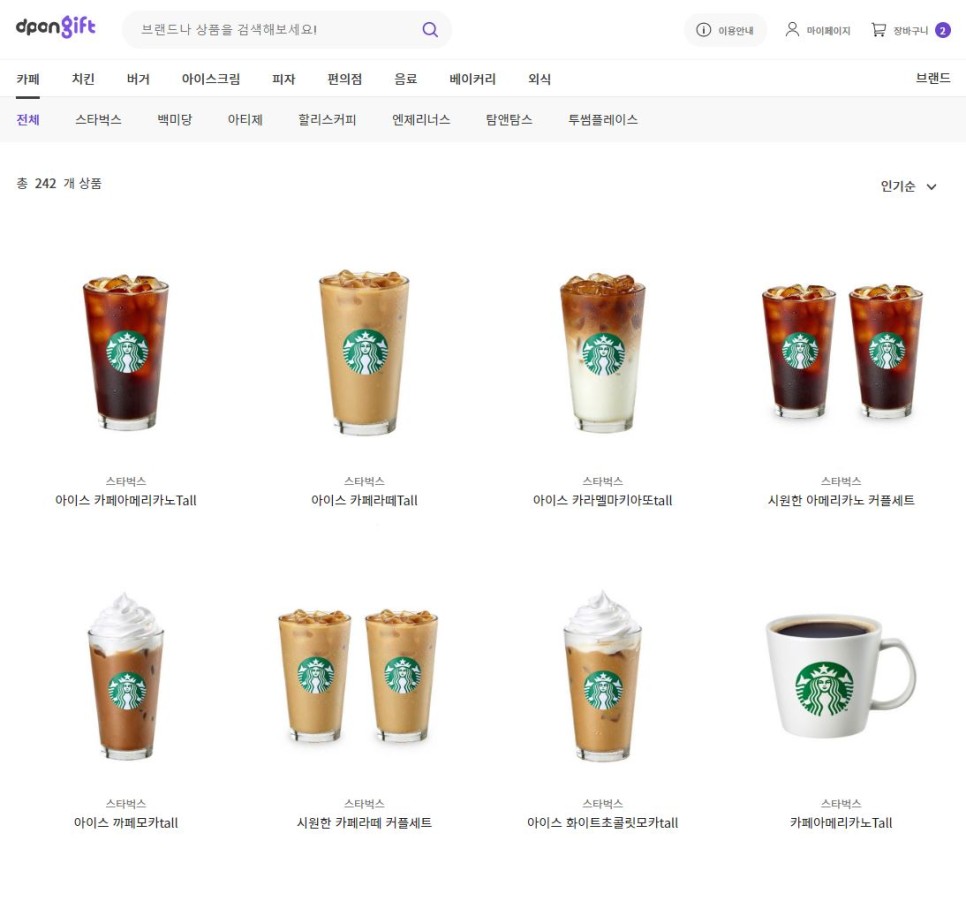Click 아이스 카페아메리카노Tall title
Screen dimensions: 966x924
(x=126, y=500)
